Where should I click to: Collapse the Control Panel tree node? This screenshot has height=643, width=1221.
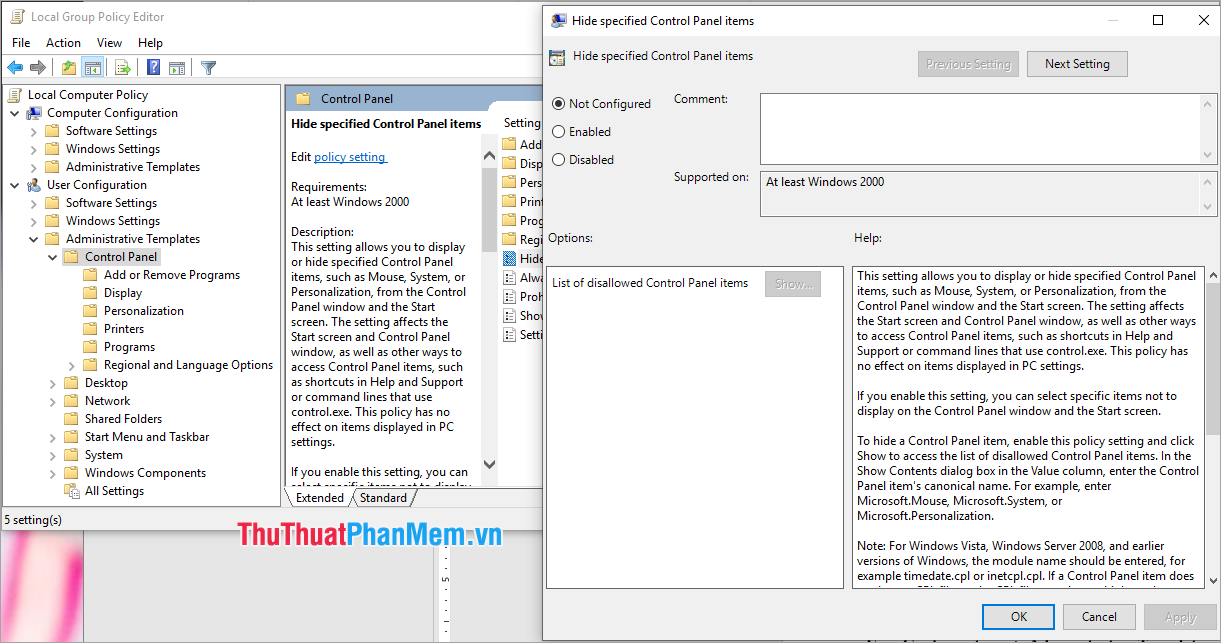53,256
